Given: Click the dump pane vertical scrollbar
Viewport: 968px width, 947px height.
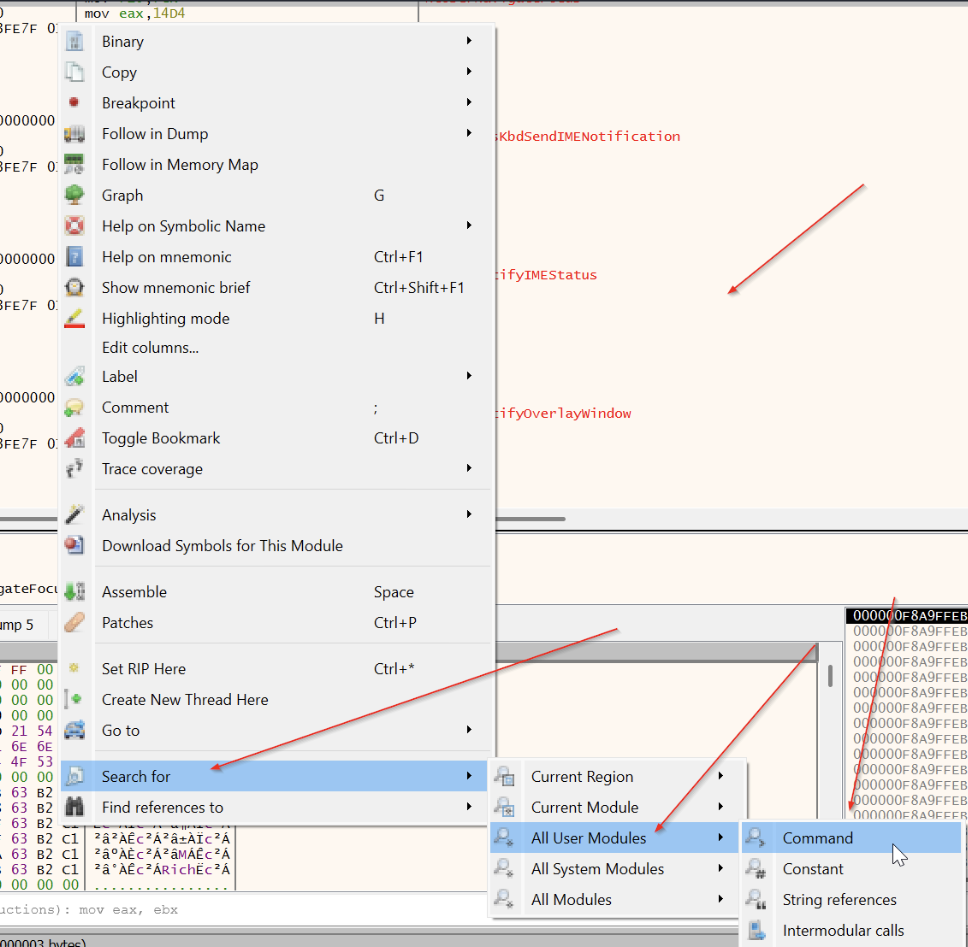Looking at the screenshot, I should click(x=829, y=676).
